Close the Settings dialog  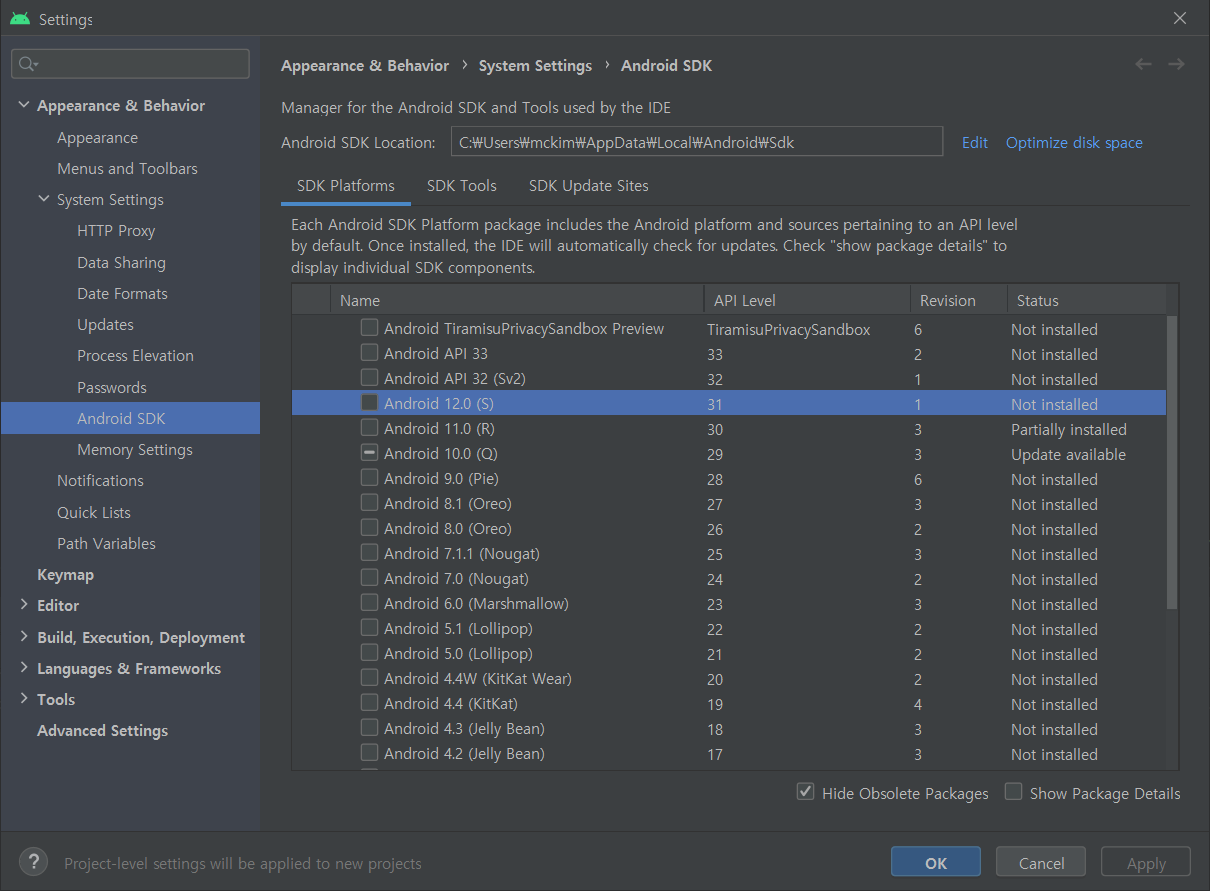pyautogui.click(x=1180, y=18)
